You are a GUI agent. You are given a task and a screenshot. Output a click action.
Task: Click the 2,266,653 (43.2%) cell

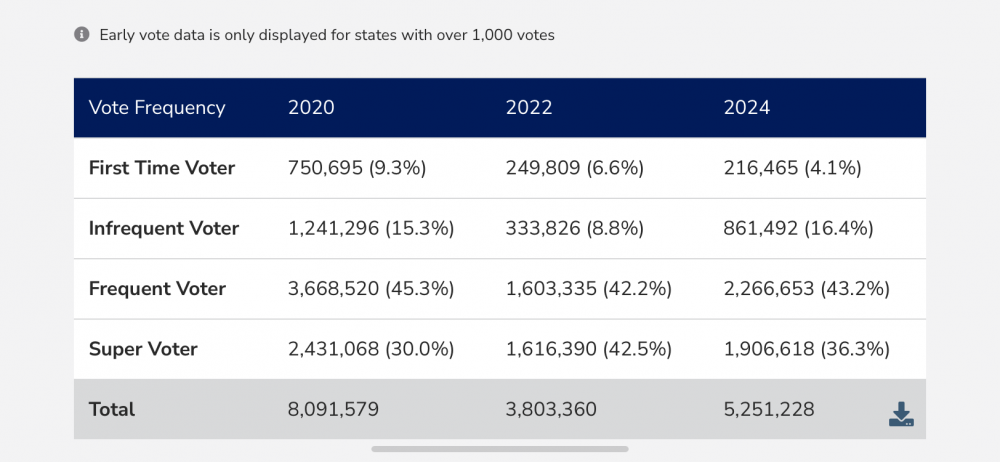(806, 289)
